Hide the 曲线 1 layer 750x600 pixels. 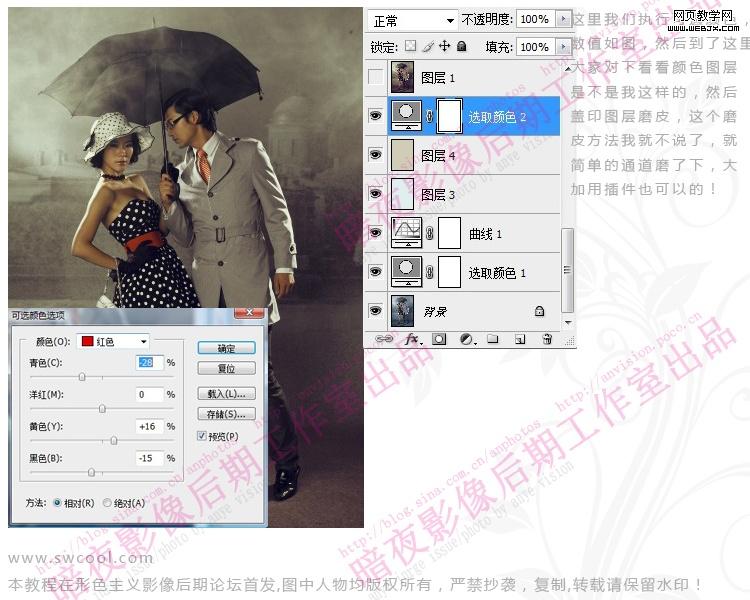pyautogui.click(x=375, y=233)
